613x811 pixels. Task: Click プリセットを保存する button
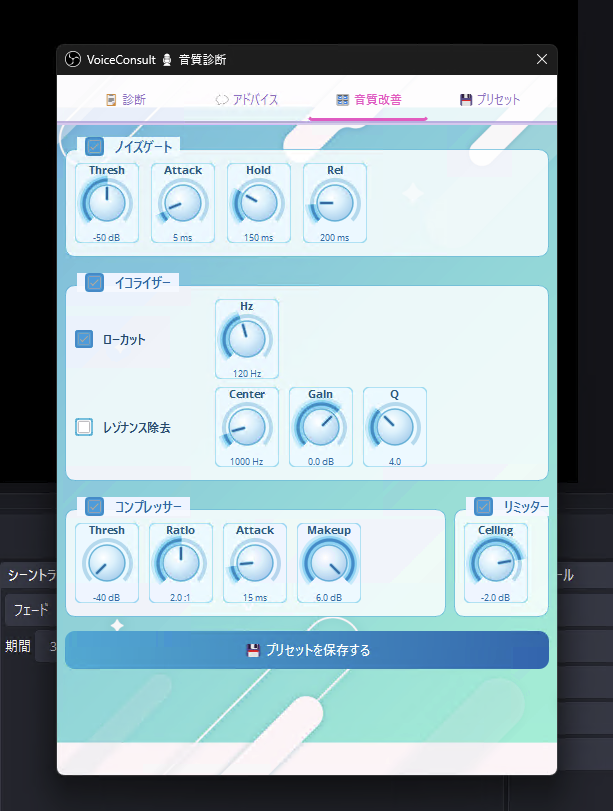pyautogui.click(x=307, y=650)
